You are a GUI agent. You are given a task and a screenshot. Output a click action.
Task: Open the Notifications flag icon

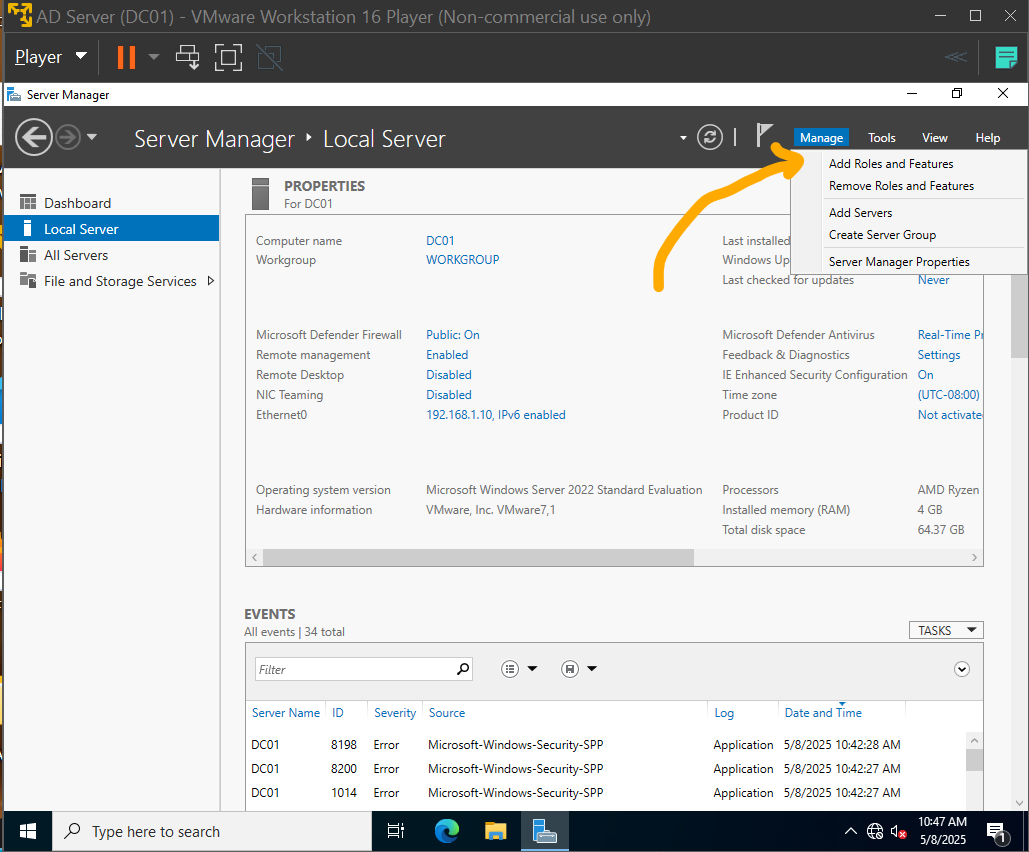pos(764,135)
